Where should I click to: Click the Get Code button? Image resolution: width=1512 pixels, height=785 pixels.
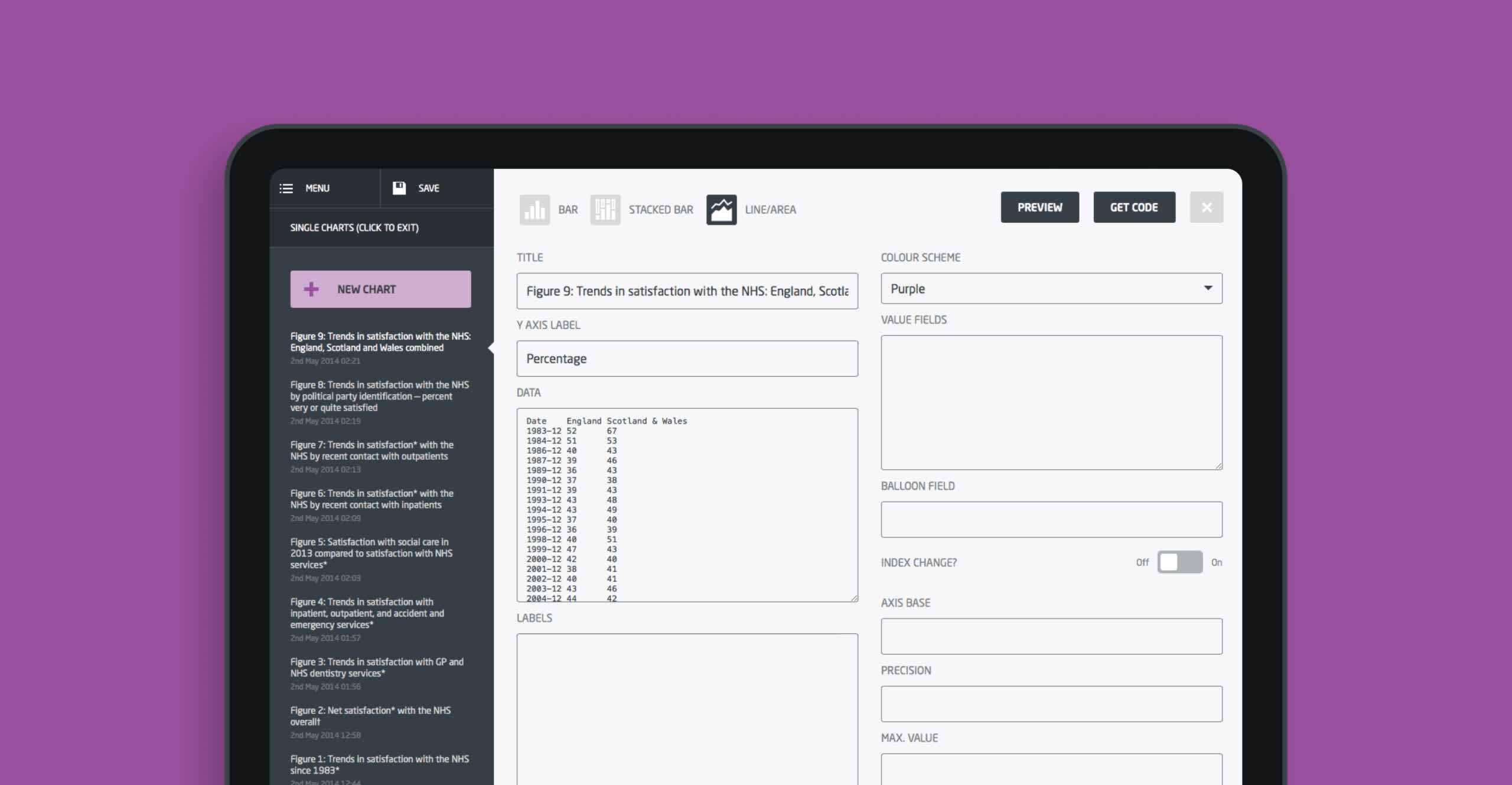tap(1133, 207)
